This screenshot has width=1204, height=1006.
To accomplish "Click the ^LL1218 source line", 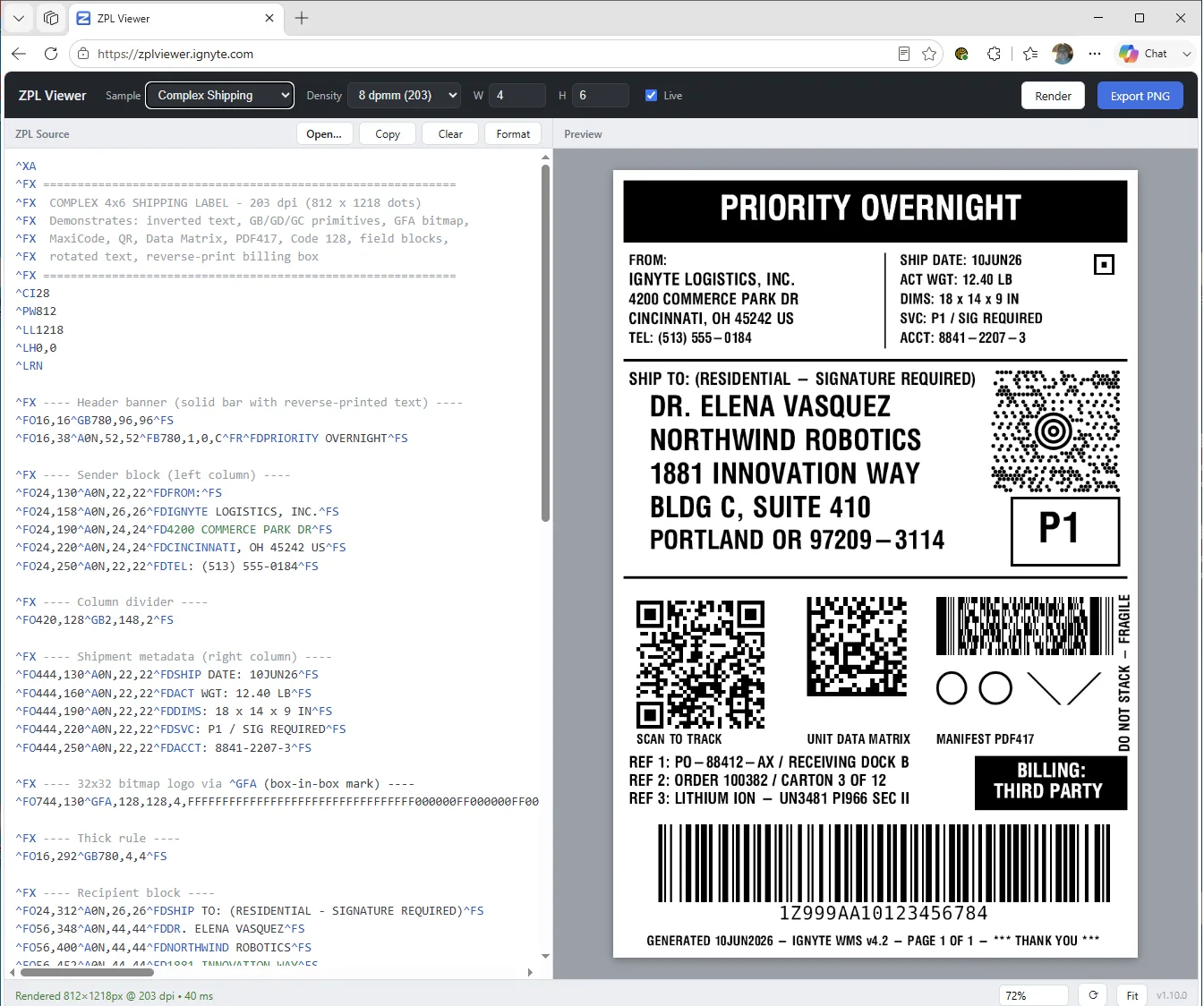I will pyautogui.click(x=39, y=329).
